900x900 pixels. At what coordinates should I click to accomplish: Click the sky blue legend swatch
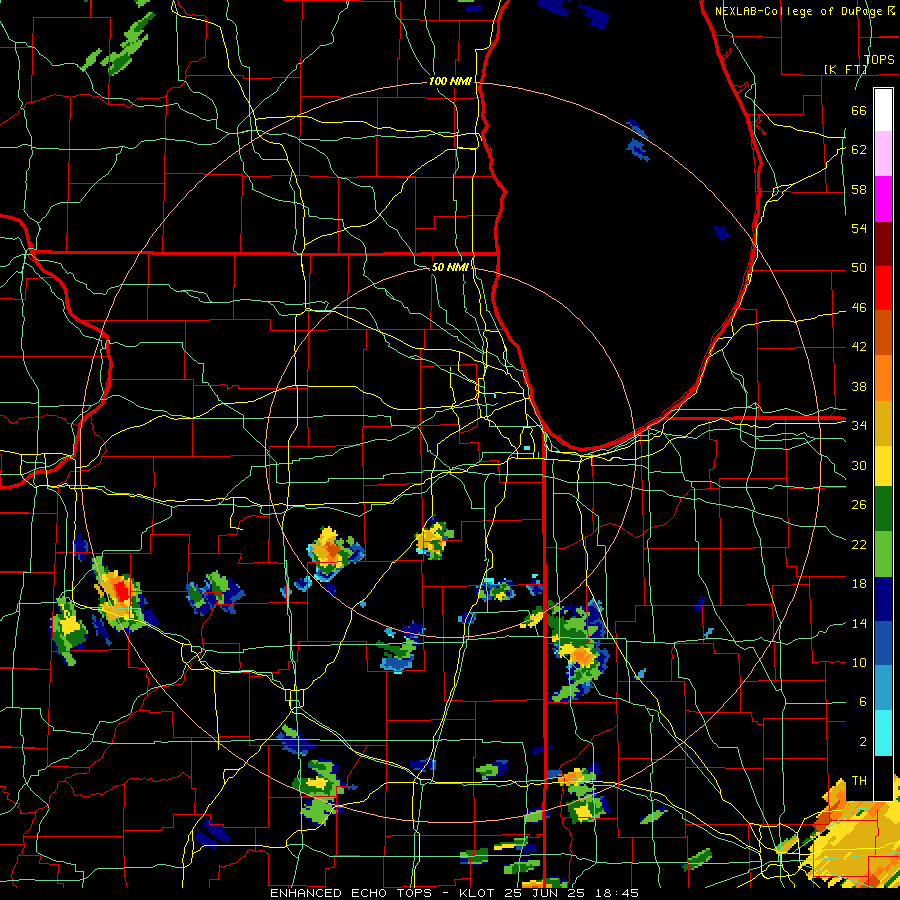[883, 688]
